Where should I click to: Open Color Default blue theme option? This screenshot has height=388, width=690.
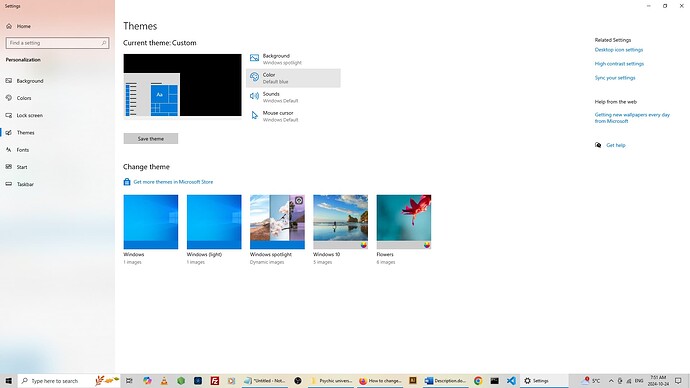[x=293, y=78]
